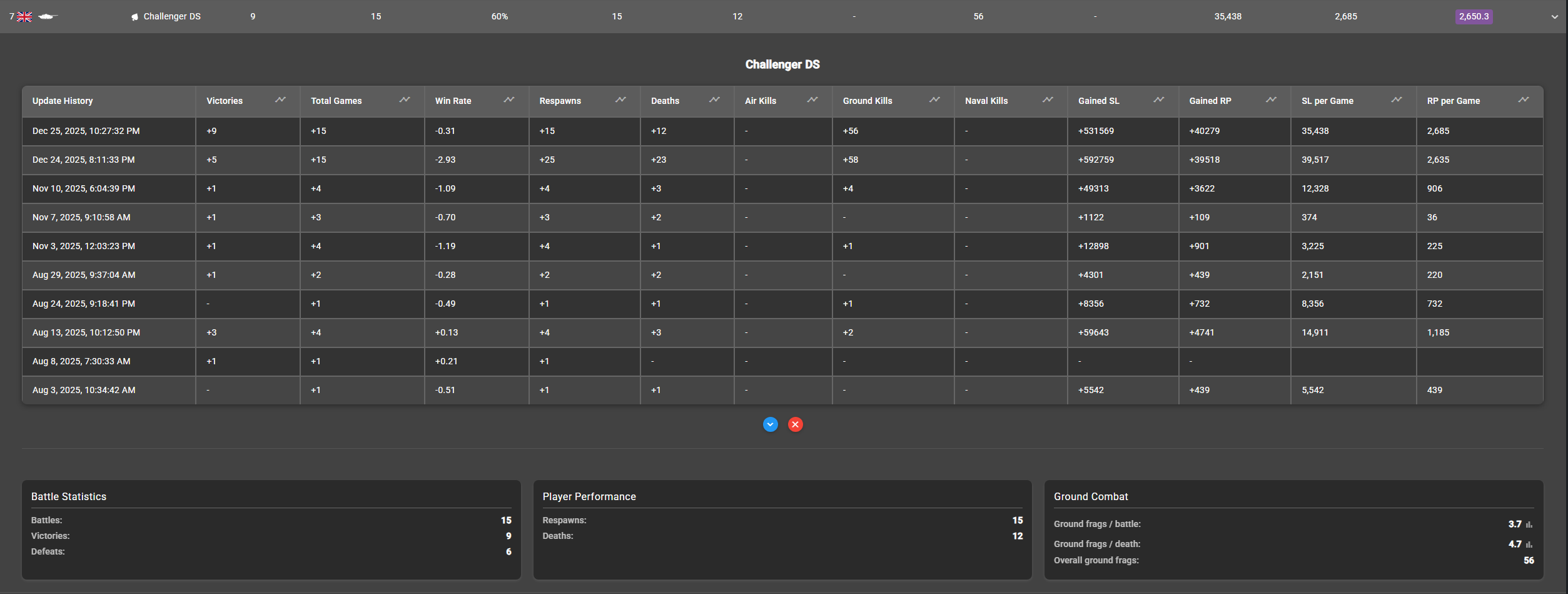Show Air Kills trend chart icon
Image resolution: width=1568 pixels, height=594 pixels.
pos(812,100)
